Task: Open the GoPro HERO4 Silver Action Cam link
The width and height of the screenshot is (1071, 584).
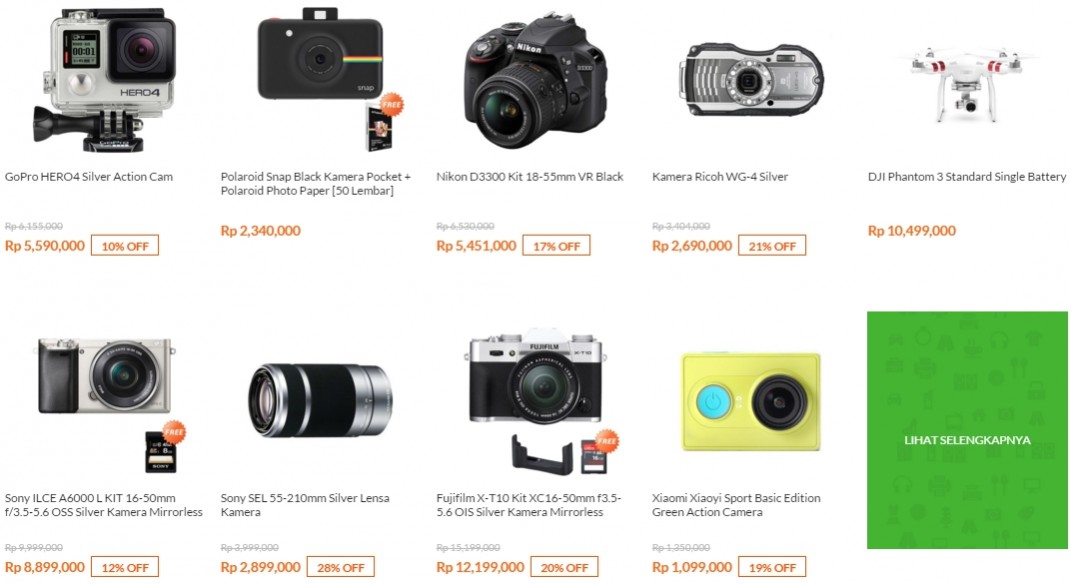Action: [x=89, y=177]
